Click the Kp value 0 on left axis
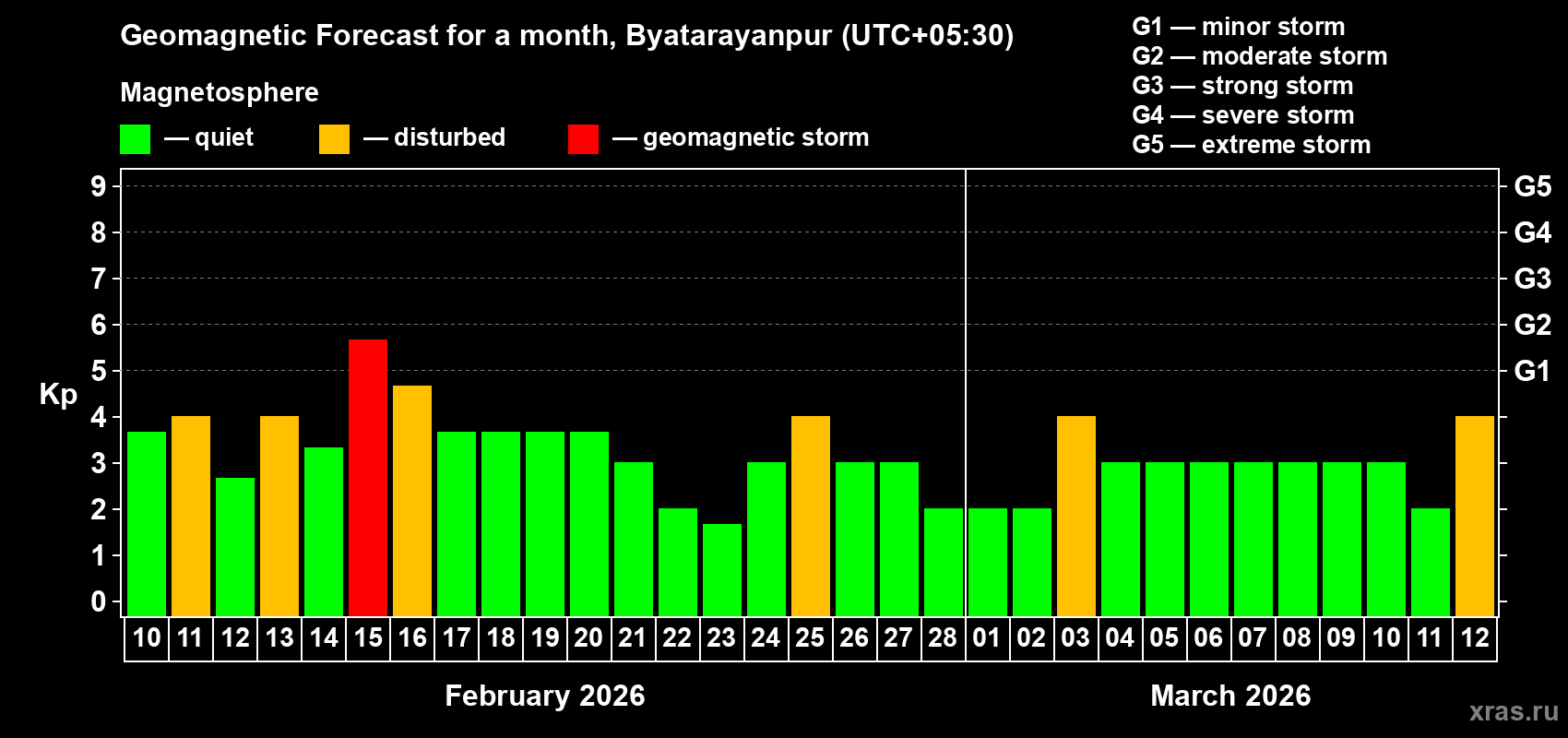The width and height of the screenshot is (1568, 738). coord(99,601)
